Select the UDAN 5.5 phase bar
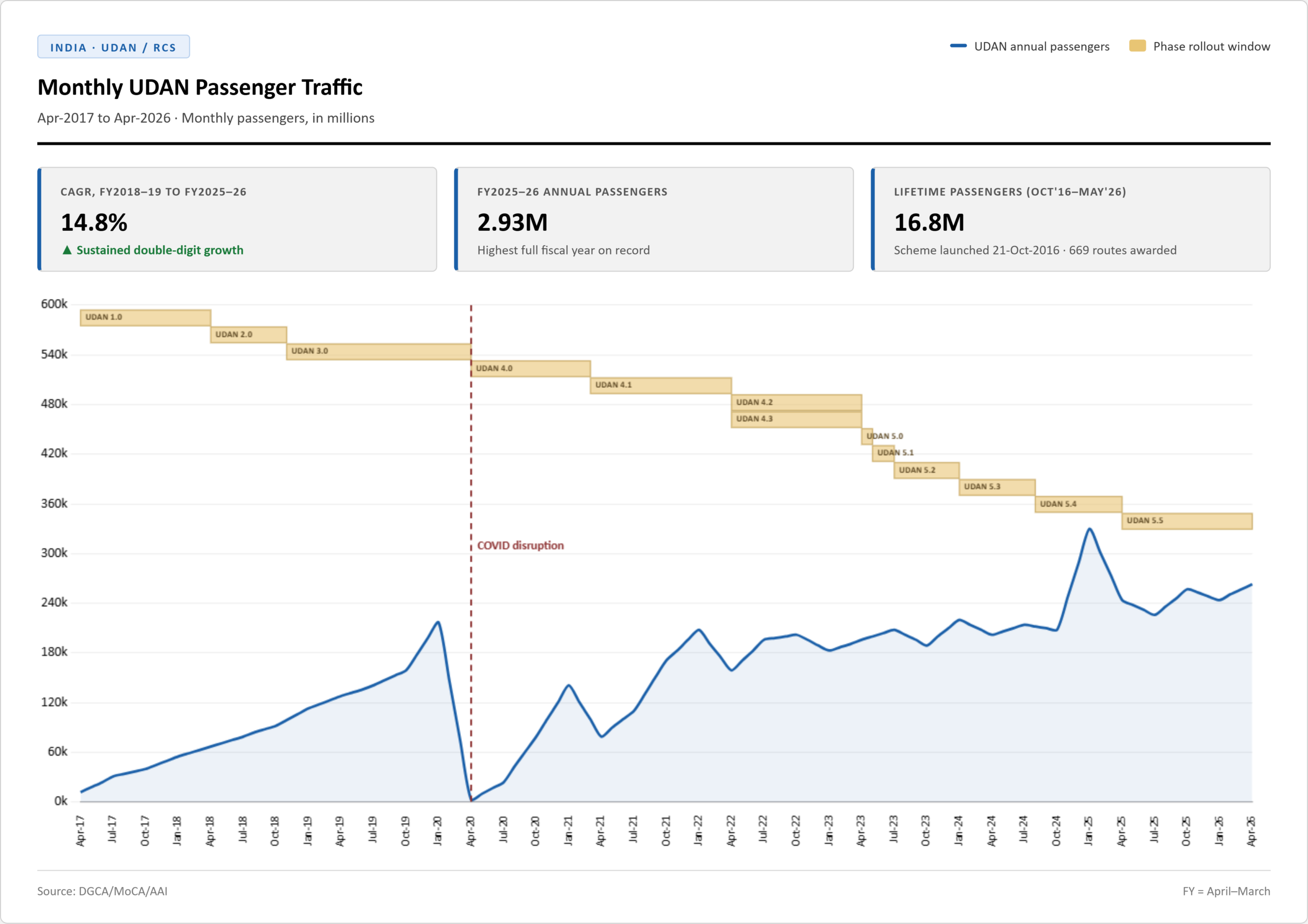Viewport: 1308px width, 924px height. pyautogui.click(x=1187, y=521)
